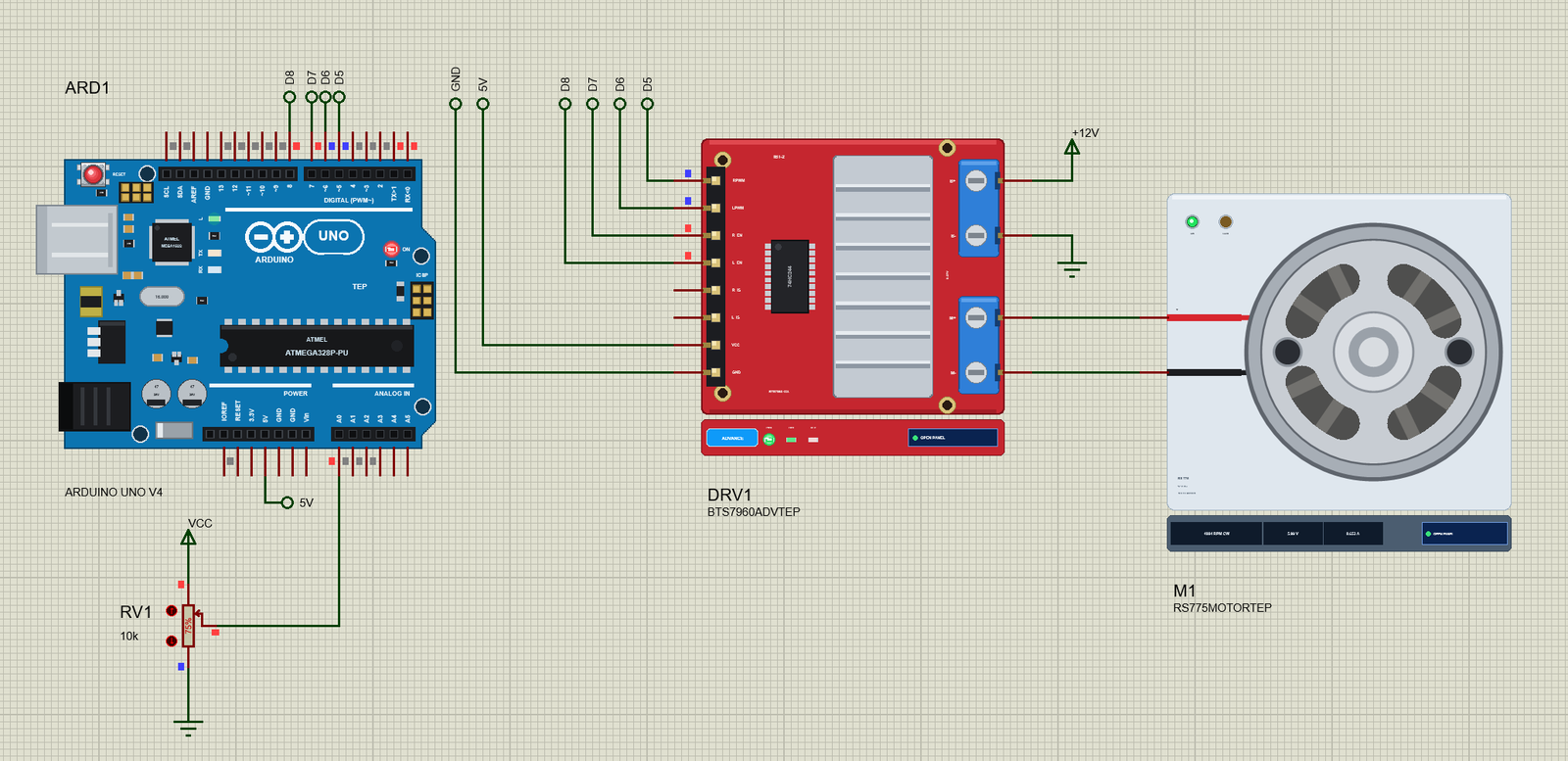The height and width of the screenshot is (761, 1568).
Task: Click the brown LED indicator on the motor
Action: 1225,222
